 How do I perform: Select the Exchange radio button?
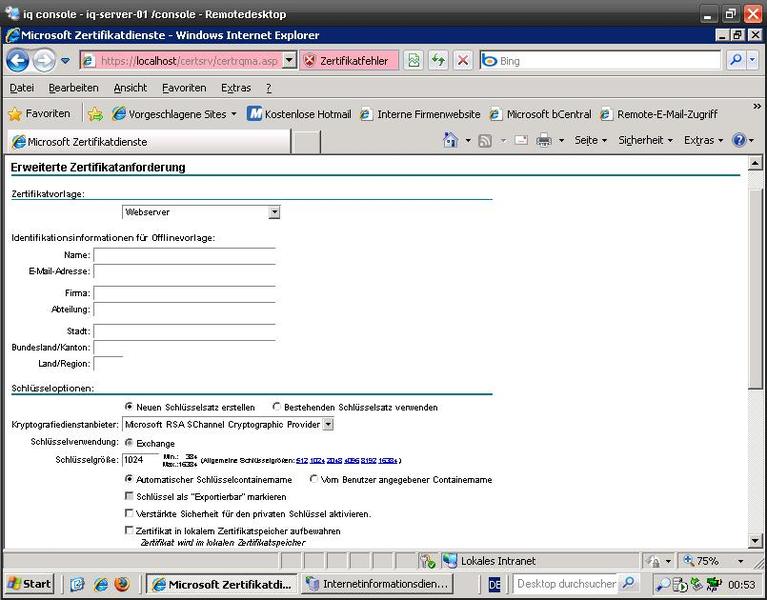point(129,443)
